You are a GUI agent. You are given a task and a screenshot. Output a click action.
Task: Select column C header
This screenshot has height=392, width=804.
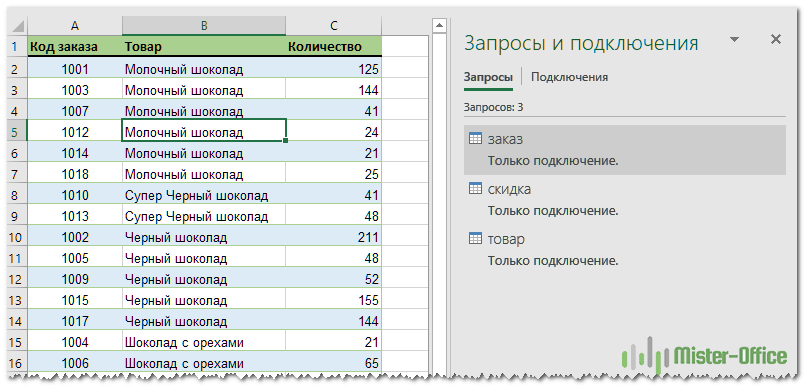(x=334, y=26)
